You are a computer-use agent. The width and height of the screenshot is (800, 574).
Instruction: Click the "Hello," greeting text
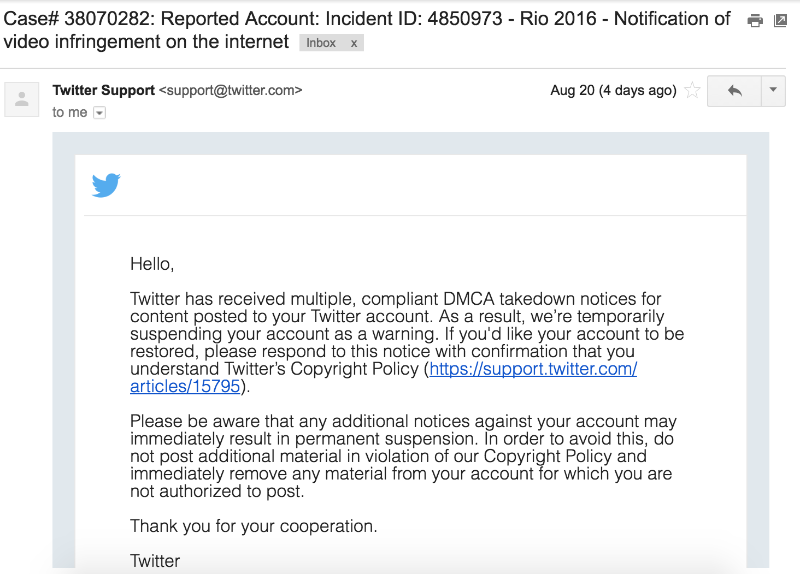152,264
